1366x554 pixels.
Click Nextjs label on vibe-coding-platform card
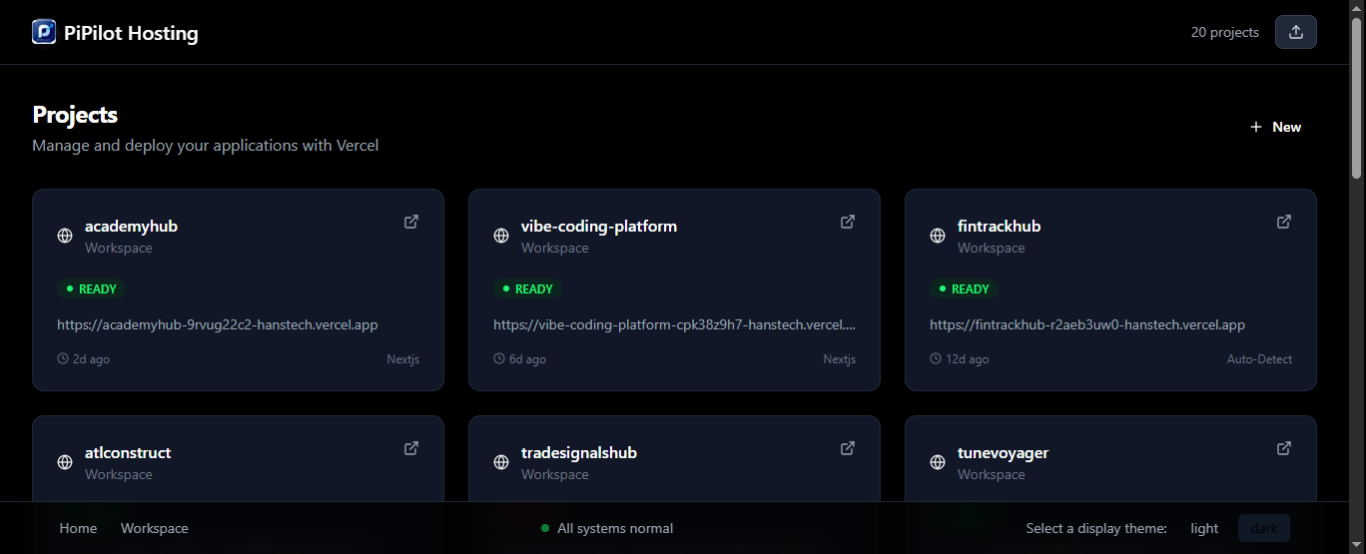[x=840, y=359]
